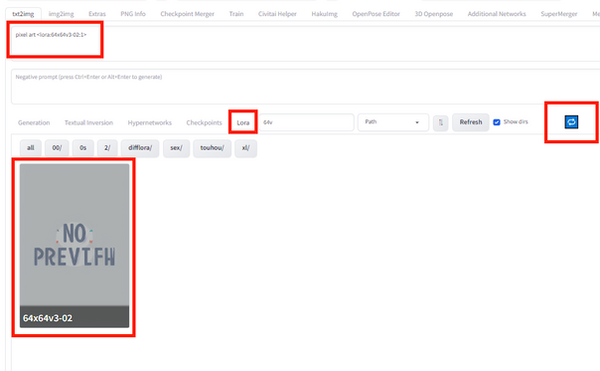Go to the PNG Info tab
This screenshot has height=371, width=600.
[x=133, y=14]
